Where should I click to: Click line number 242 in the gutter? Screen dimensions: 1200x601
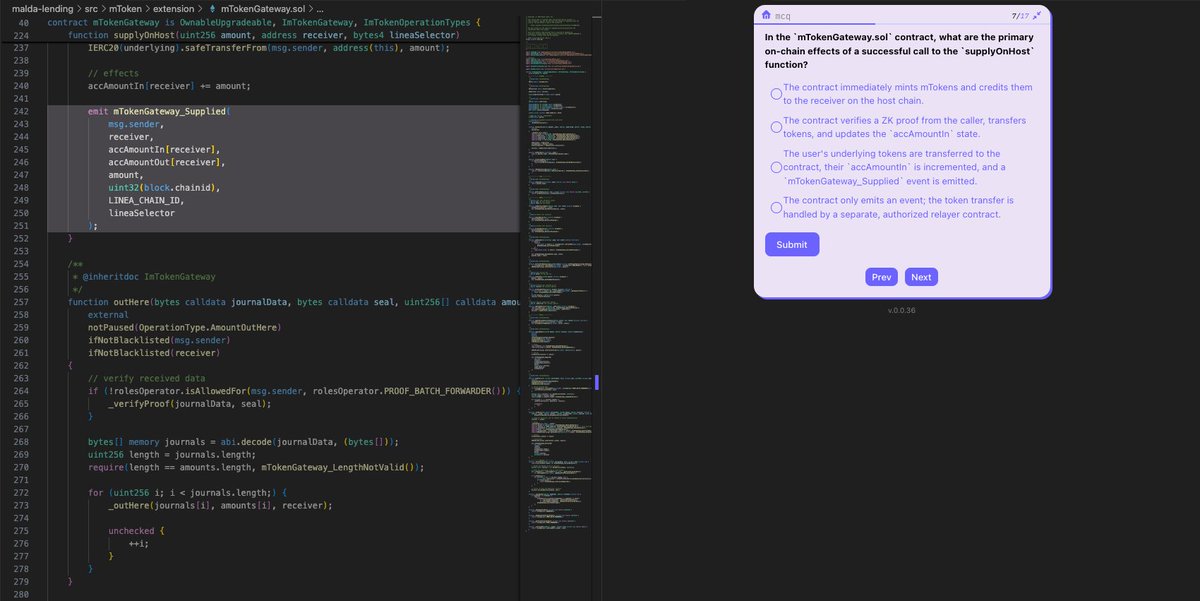[23, 112]
